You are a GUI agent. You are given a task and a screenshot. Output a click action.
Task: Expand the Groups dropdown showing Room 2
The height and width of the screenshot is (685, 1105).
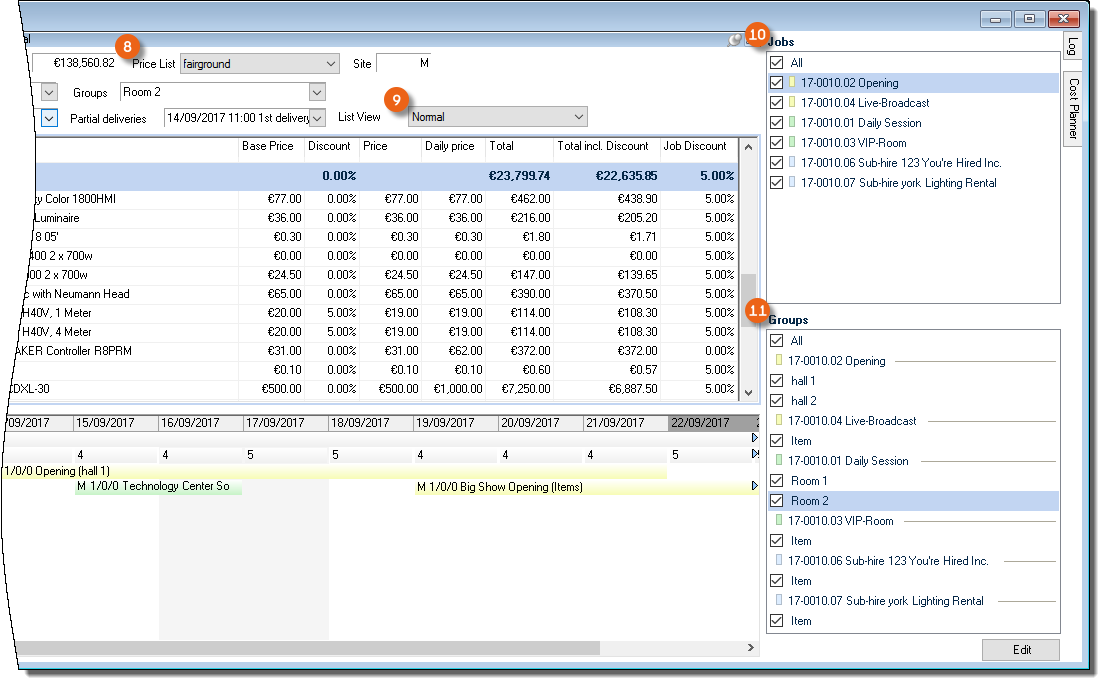coord(317,93)
